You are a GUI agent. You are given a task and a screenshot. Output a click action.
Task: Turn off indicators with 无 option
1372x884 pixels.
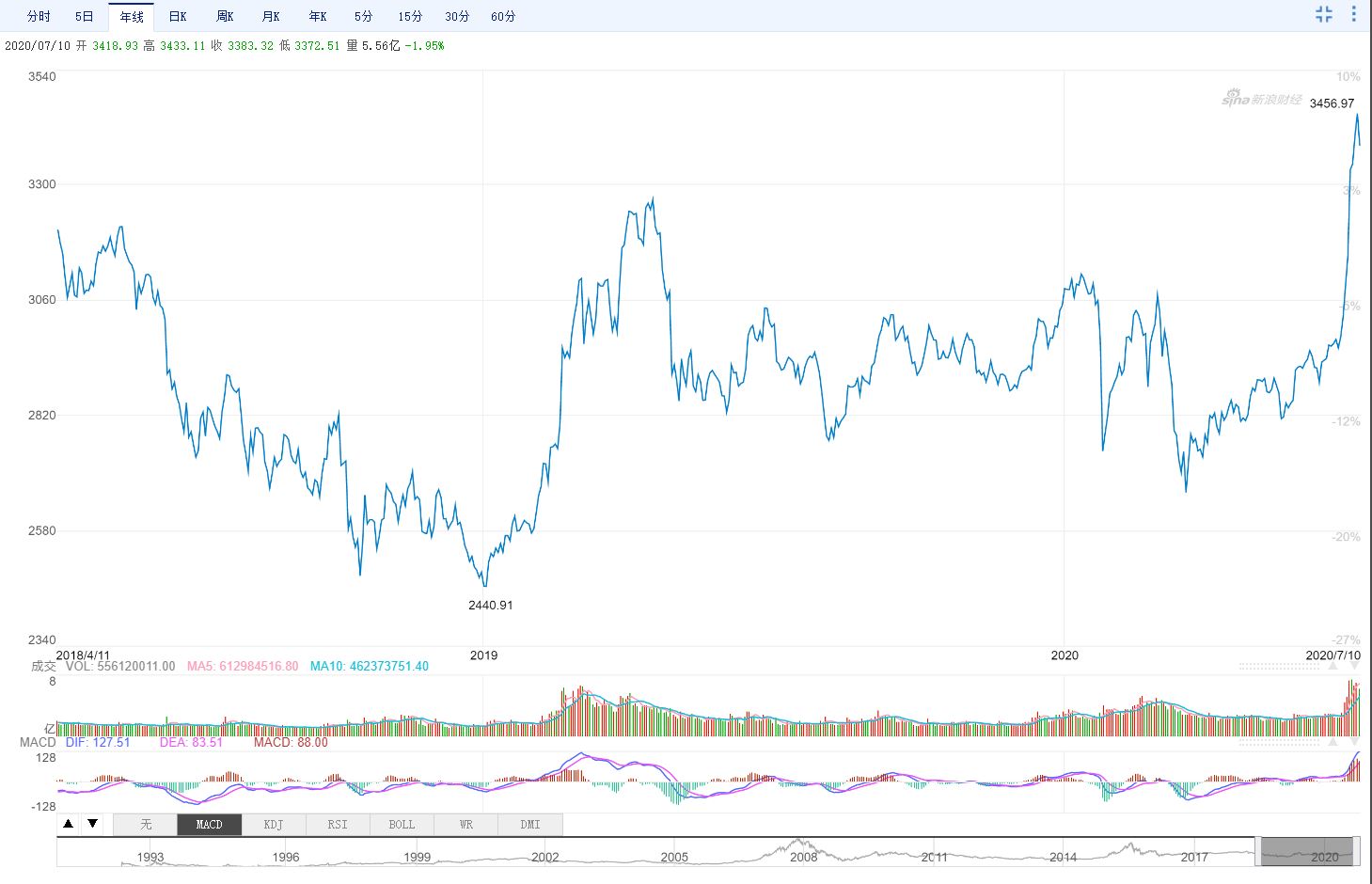tap(146, 825)
